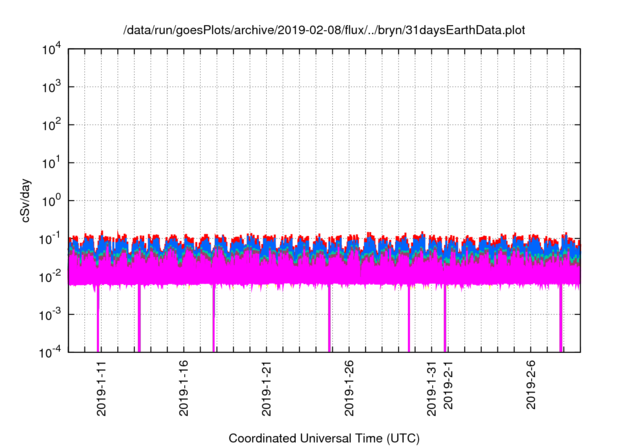Select the 2019-1-16 date label
640x448 pixels.
coord(184,388)
